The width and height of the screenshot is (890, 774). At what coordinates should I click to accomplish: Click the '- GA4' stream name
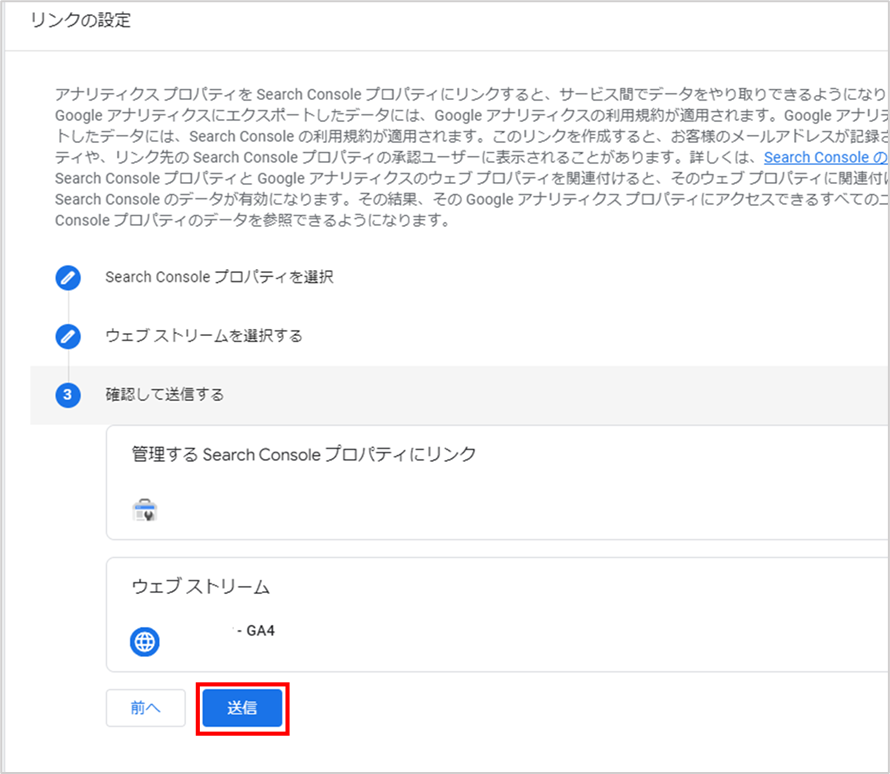tap(256, 630)
